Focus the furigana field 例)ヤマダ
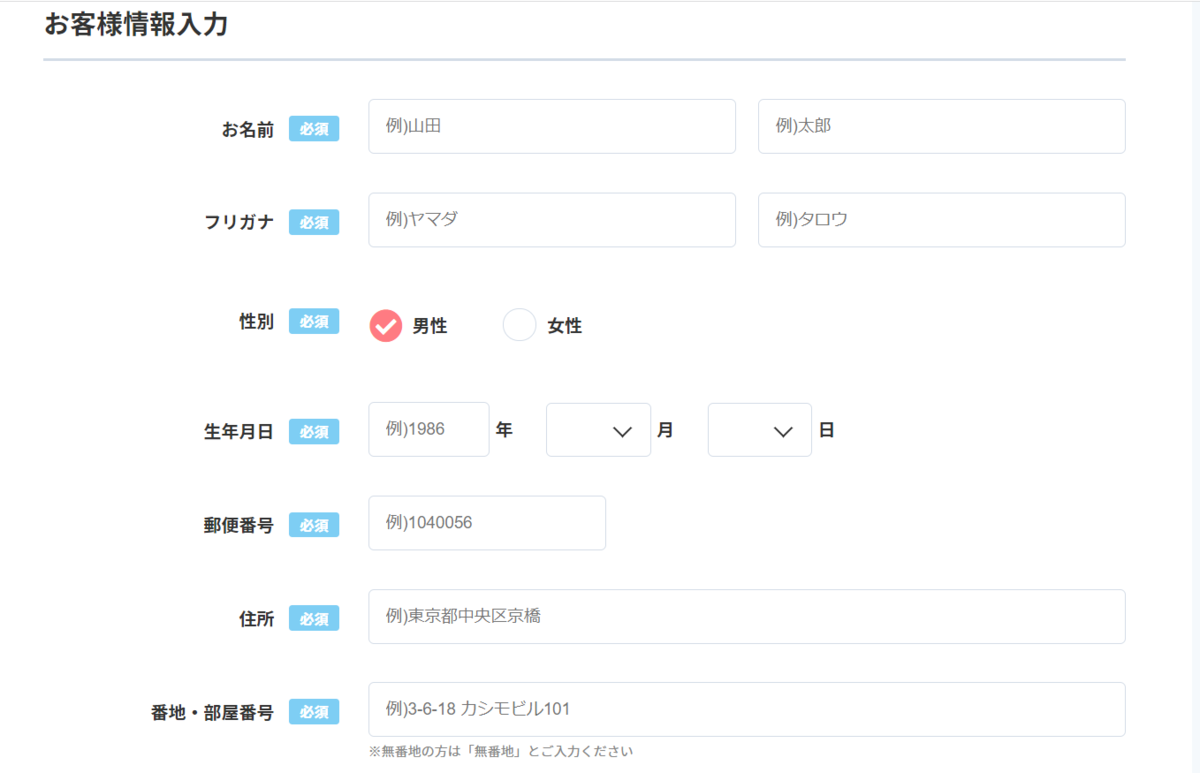This screenshot has height=773, width=1200. tap(552, 220)
